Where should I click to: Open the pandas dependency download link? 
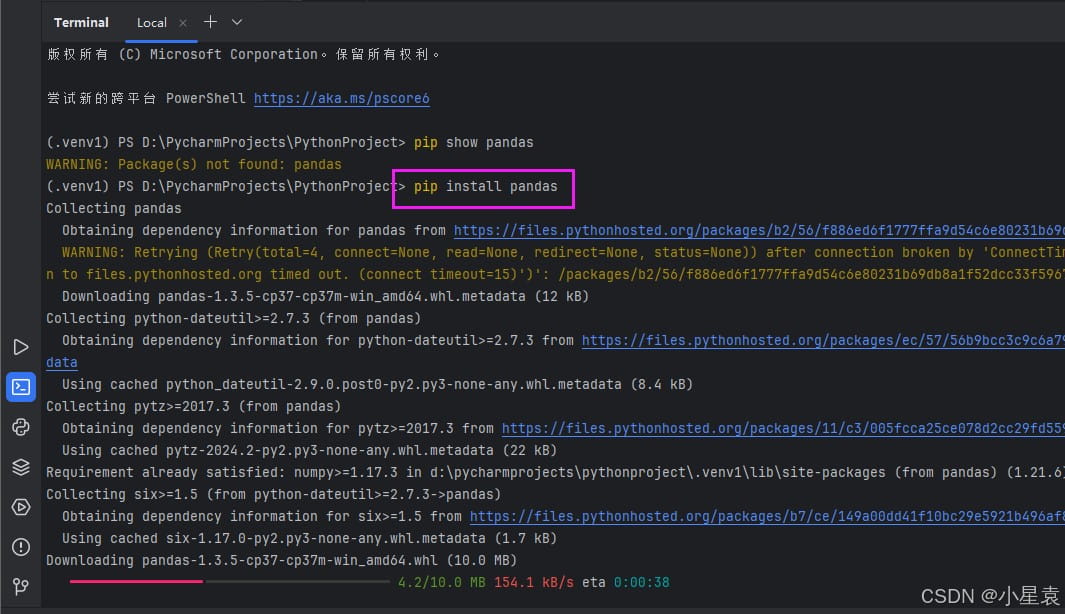[758, 231]
